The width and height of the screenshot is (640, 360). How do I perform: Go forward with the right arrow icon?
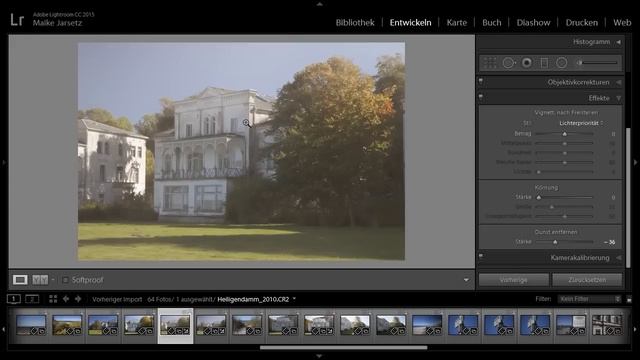(x=78, y=299)
